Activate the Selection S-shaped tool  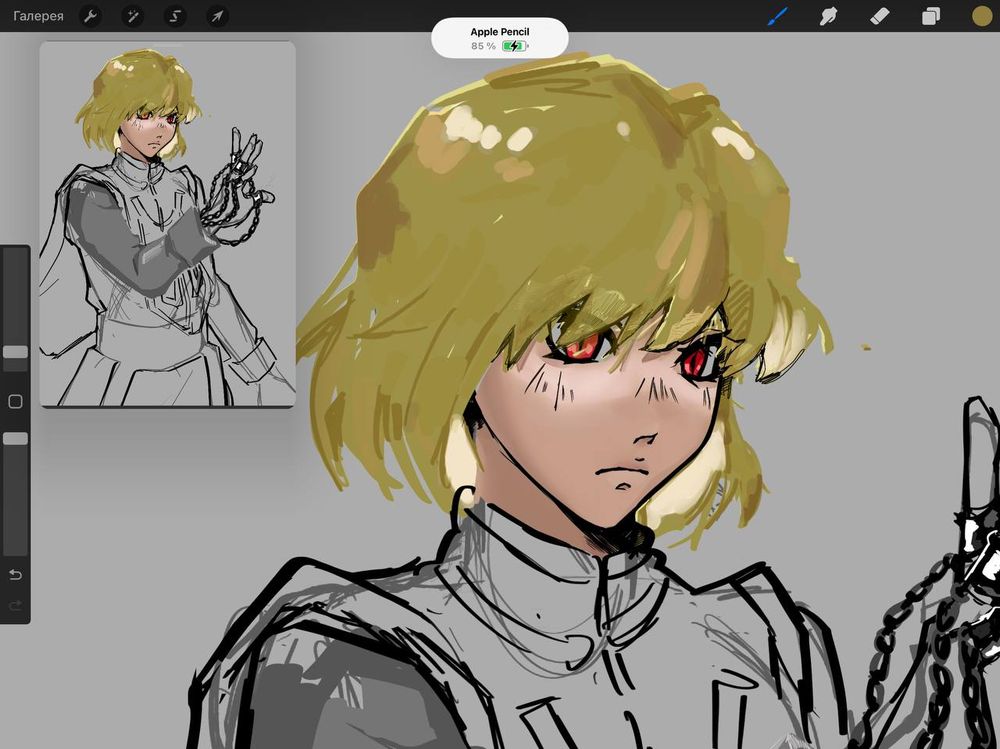[175, 16]
